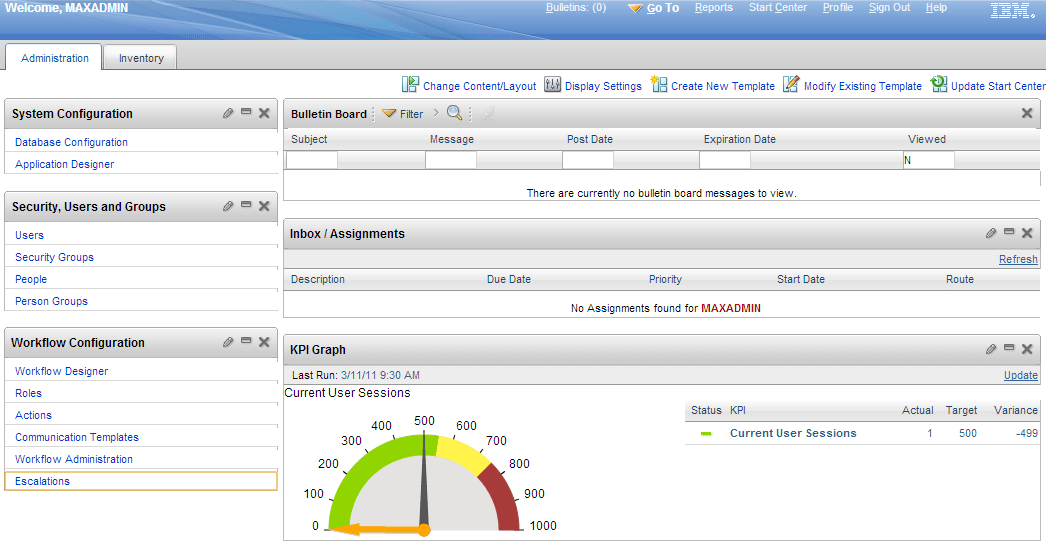Edit the KPI Graph portlet

pos(991,348)
